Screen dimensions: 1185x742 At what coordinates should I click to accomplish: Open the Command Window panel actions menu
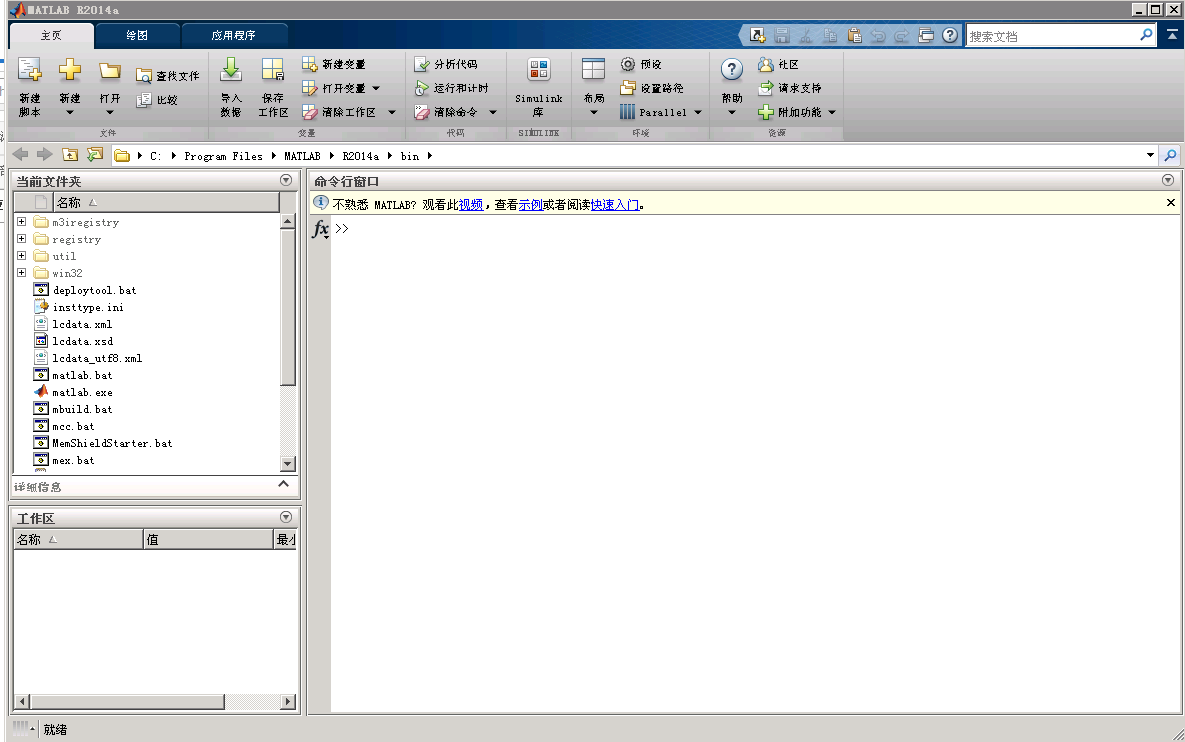(1168, 180)
